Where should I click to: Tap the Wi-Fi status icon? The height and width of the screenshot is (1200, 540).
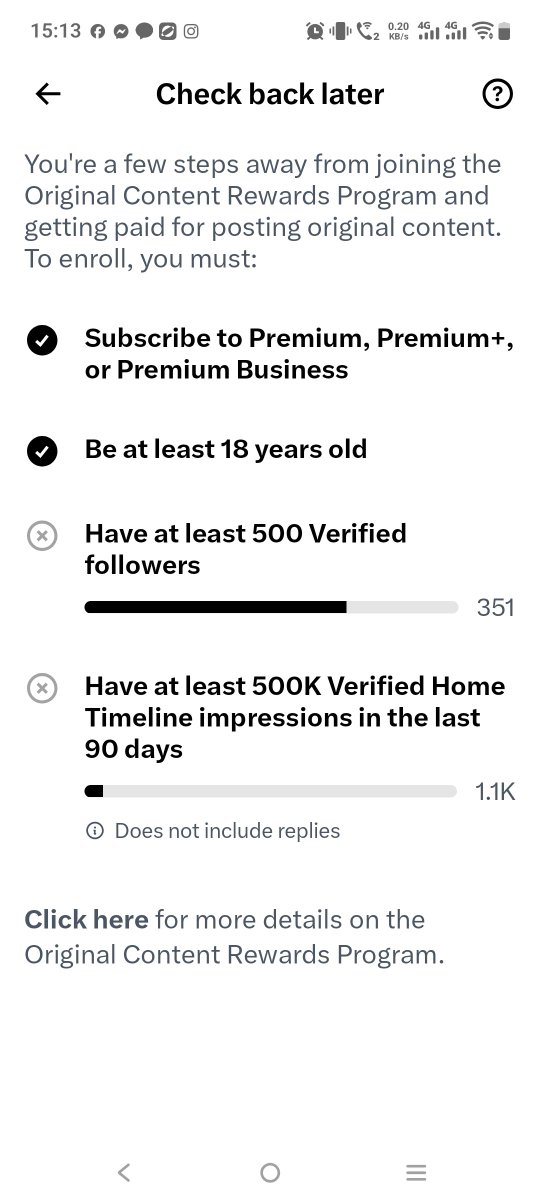point(483,31)
